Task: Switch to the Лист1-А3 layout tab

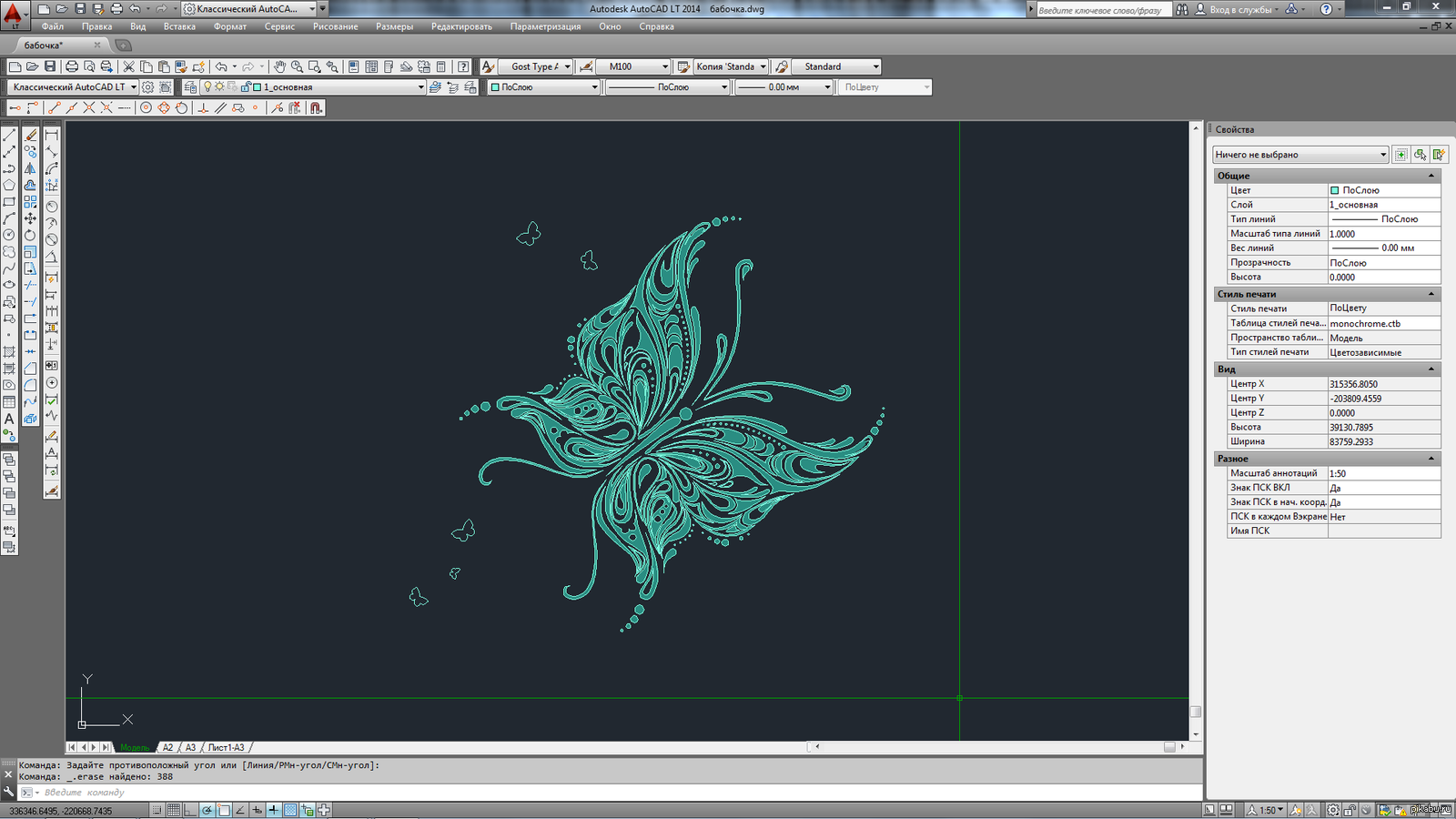Action: pyautogui.click(x=227, y=747)
